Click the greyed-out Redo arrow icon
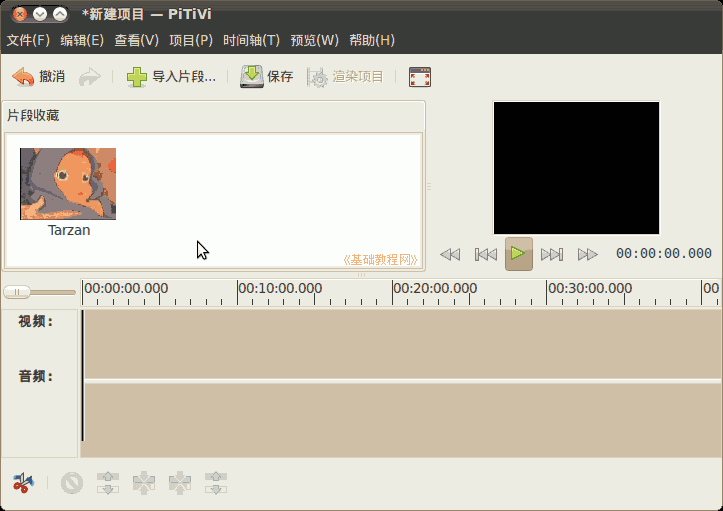The height and width of the screenshot is (511, 723). (89, 77)
